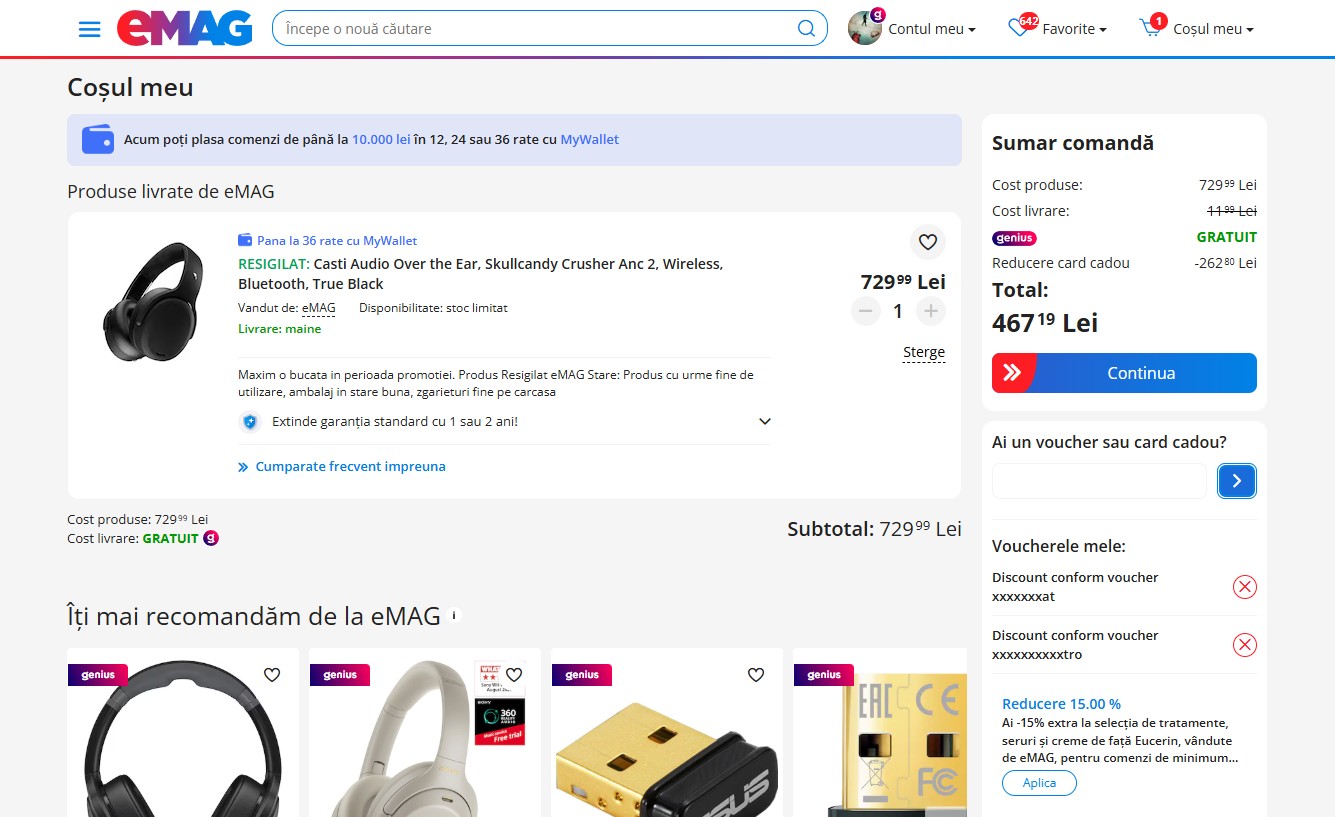Favorite the Sony headphones recommendation
1335x817 pixels.
514,675
